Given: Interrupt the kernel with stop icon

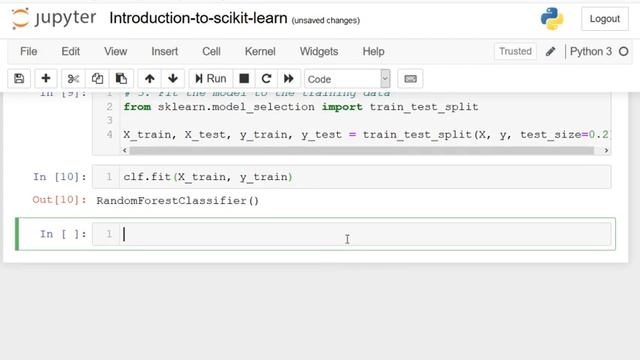Looking at the screenshot, I should pyautogui.click(x=244, y=79).
